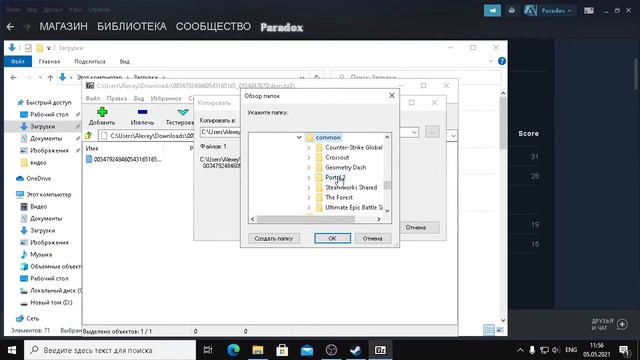
Task: Expand the The Forest folder node
Action: [x=309, y=198]
